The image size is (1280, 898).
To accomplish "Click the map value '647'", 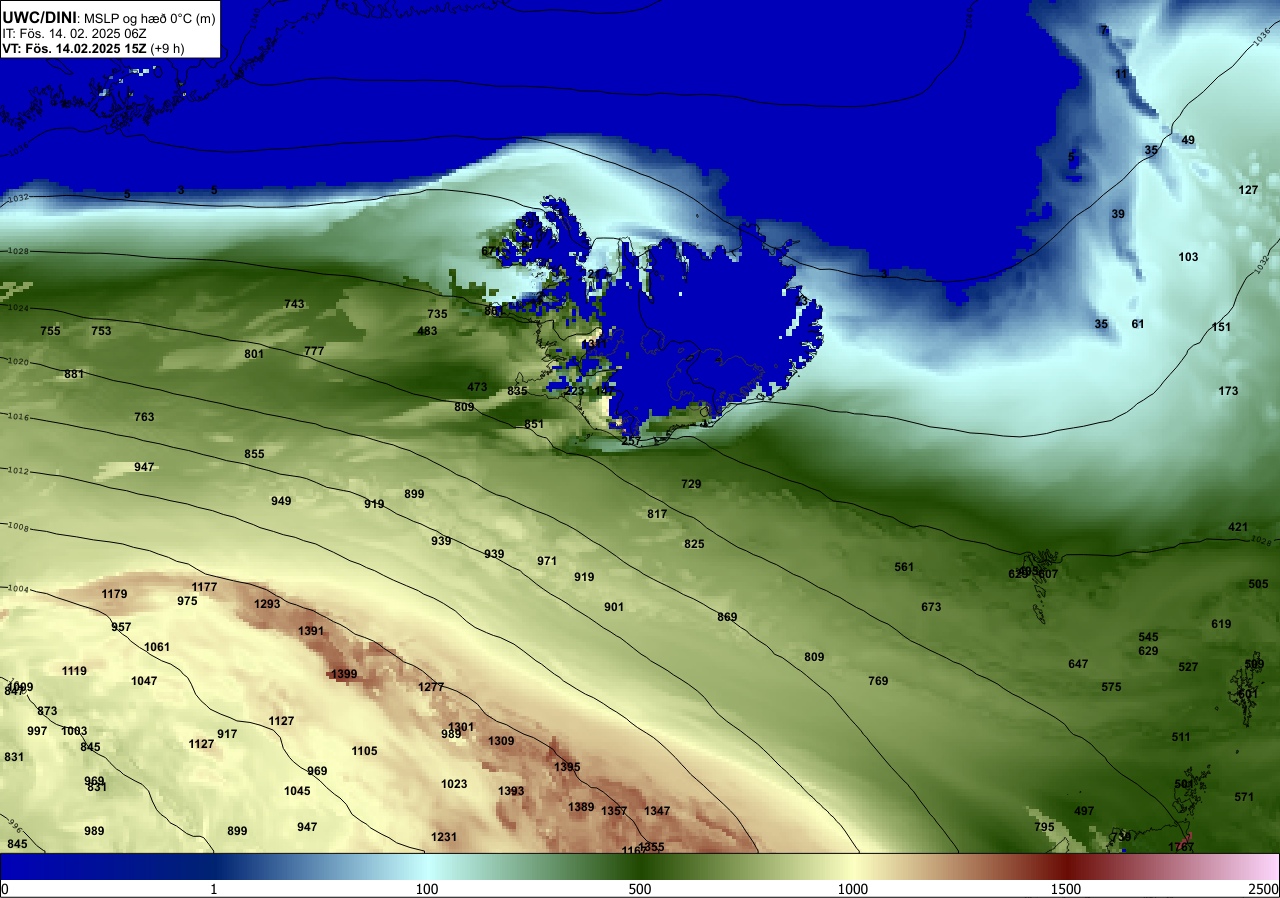I will [x=1078, y=664].
